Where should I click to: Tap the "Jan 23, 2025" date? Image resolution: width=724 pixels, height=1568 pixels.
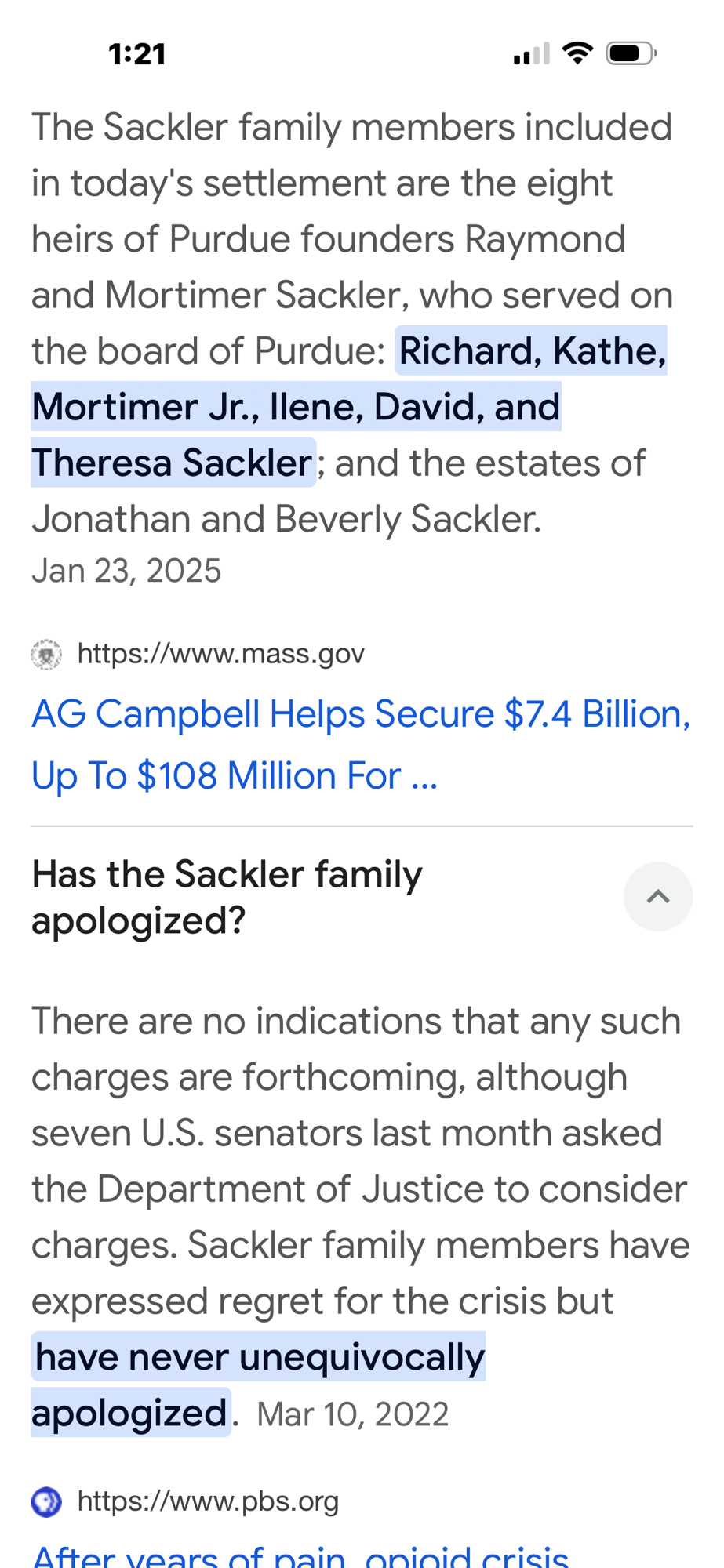pos(126,571)
